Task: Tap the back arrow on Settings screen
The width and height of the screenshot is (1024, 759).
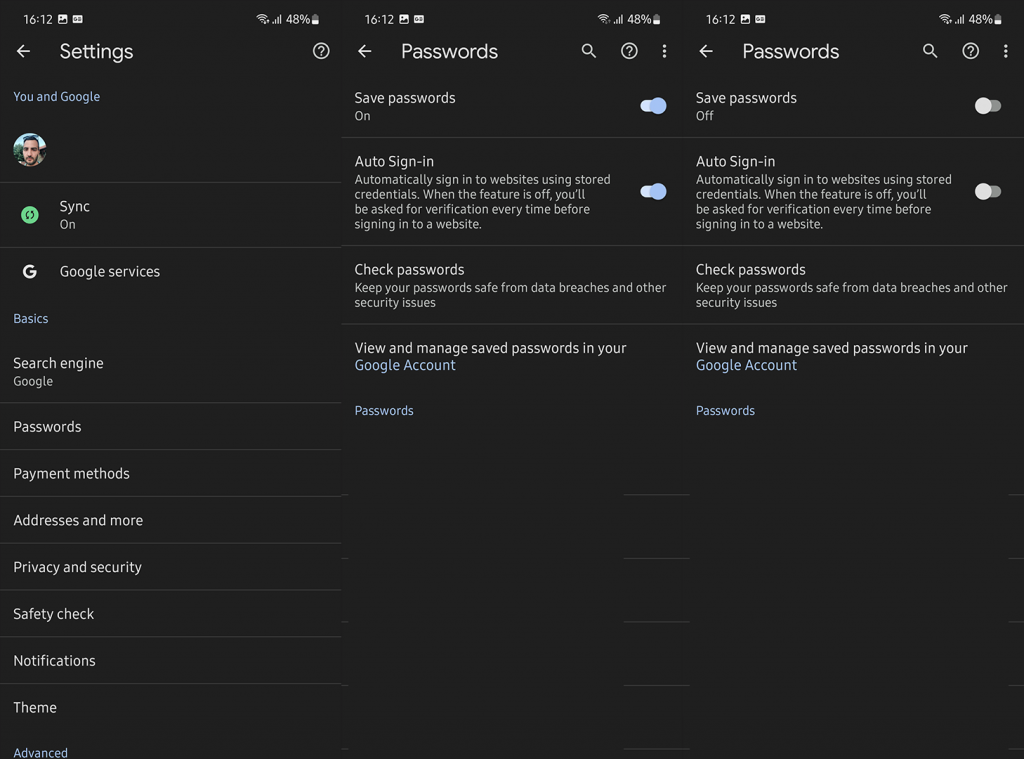Action: [24, 51]
